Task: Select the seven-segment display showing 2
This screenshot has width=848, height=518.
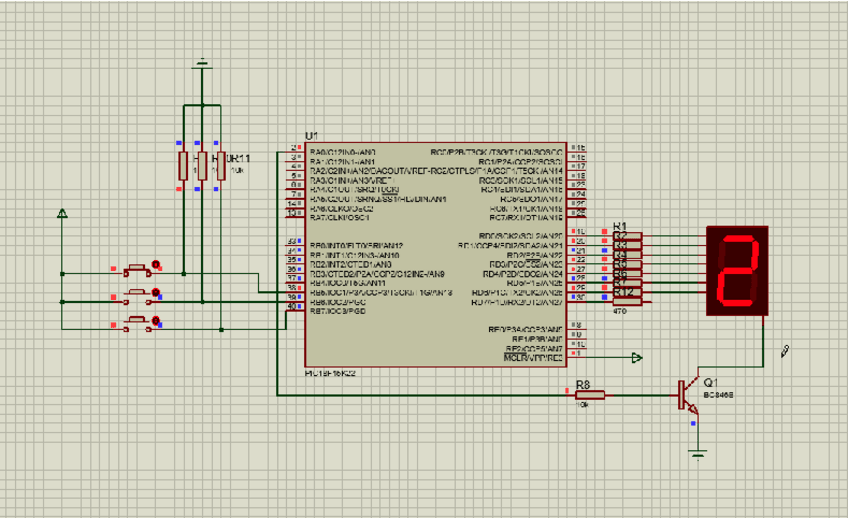Action: (x=737, y=271)
